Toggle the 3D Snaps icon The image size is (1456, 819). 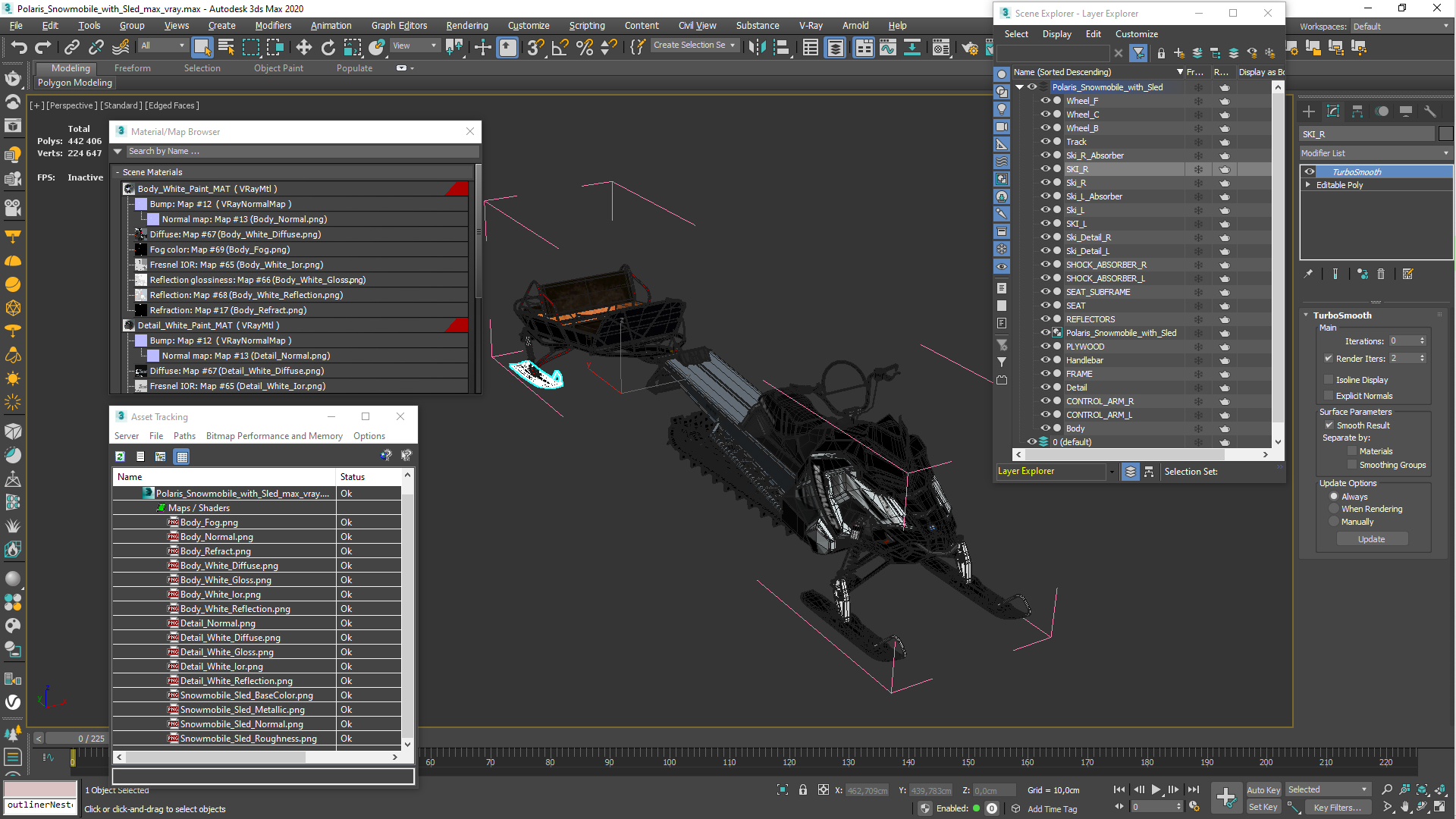tap(535, 47)
